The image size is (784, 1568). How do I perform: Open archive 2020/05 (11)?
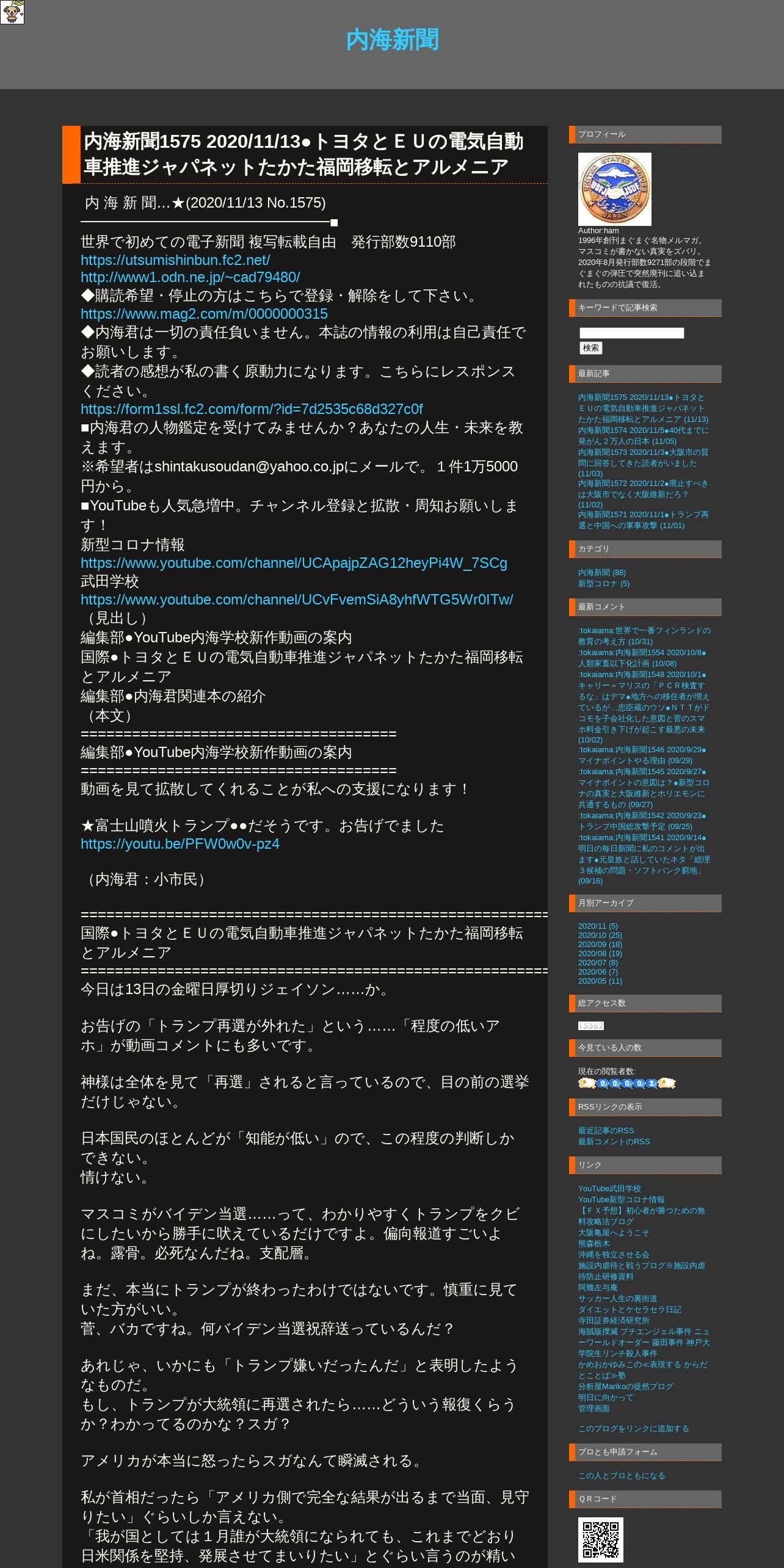600,981
